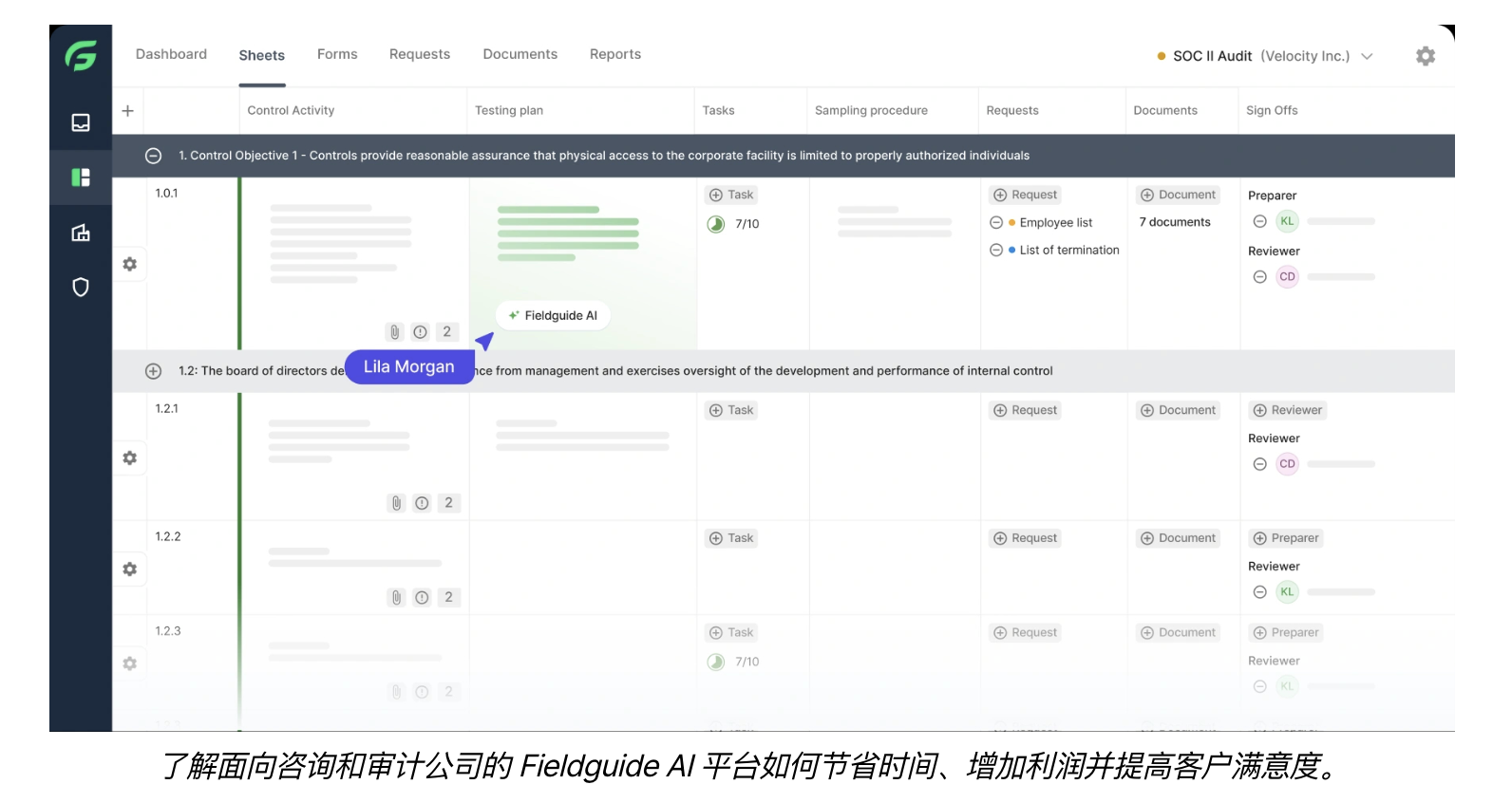Add a Task in row 1.2.3
This screenshot has width=1512, height=803.
point(731,632)
